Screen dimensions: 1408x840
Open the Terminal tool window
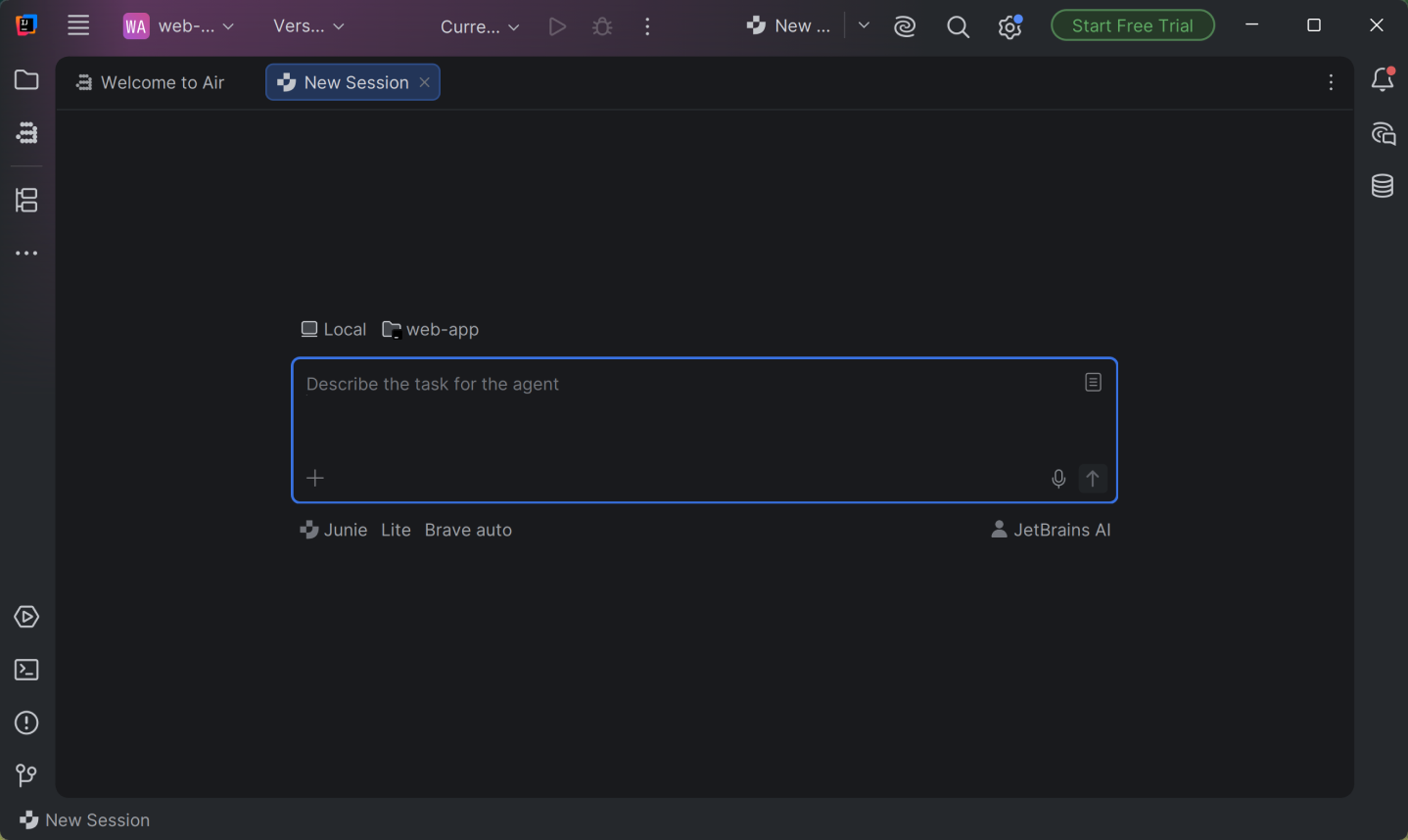[x=26, y=670]
